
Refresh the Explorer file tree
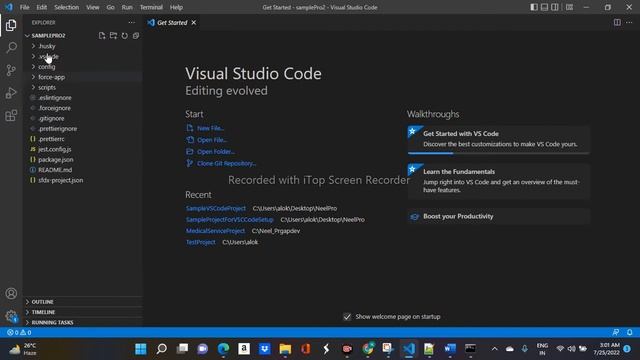(x=124, y=36)
